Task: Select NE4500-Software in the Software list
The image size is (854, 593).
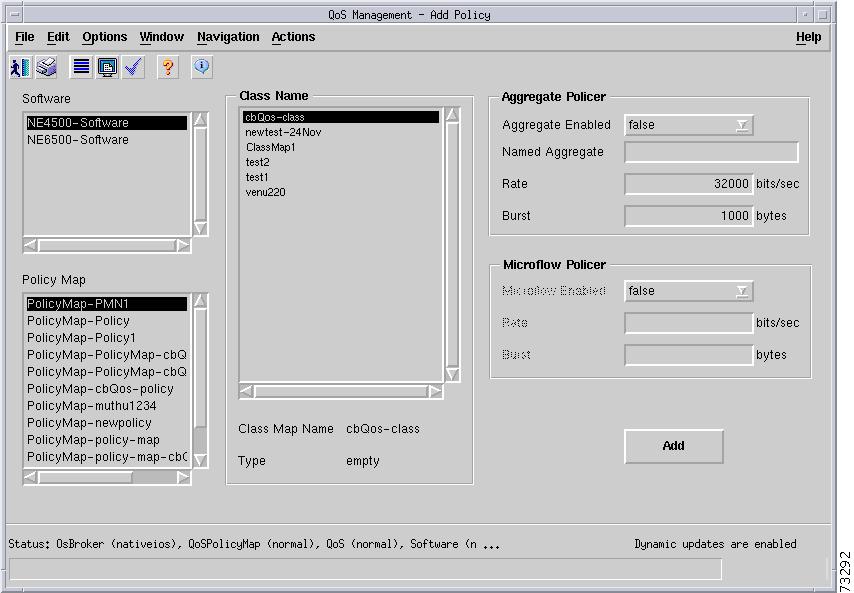Action: pos(107,123)
